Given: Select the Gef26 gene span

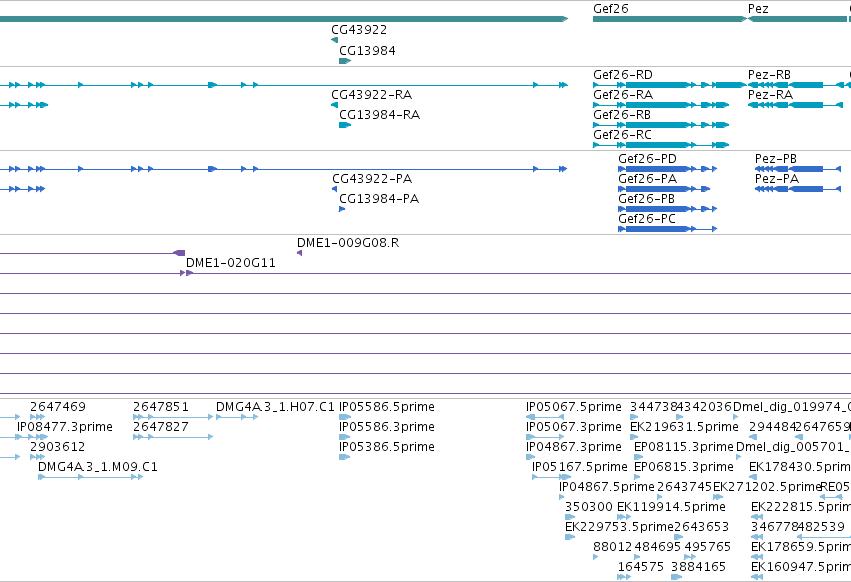Looking at the screenshot, I should (670, 19).
